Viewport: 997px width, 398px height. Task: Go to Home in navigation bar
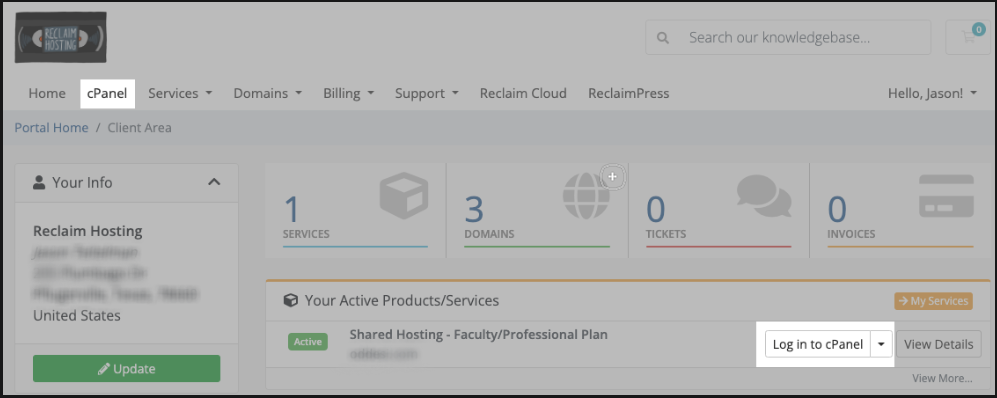click(x=47, y=93)
